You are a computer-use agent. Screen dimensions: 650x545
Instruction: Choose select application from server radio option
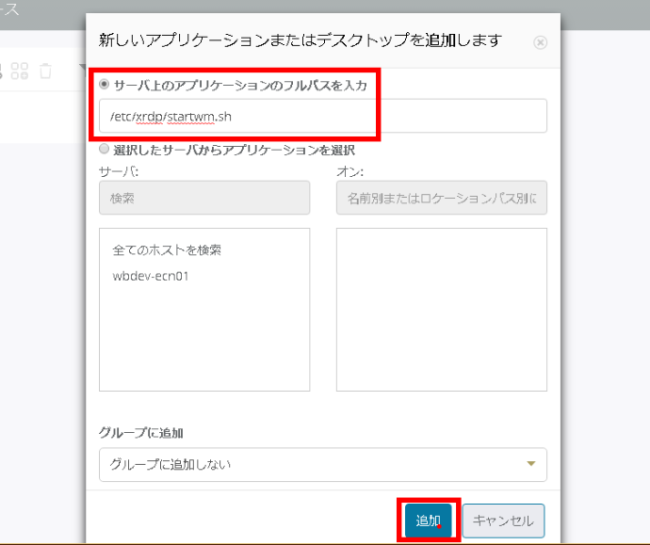(x=105, y=148)
